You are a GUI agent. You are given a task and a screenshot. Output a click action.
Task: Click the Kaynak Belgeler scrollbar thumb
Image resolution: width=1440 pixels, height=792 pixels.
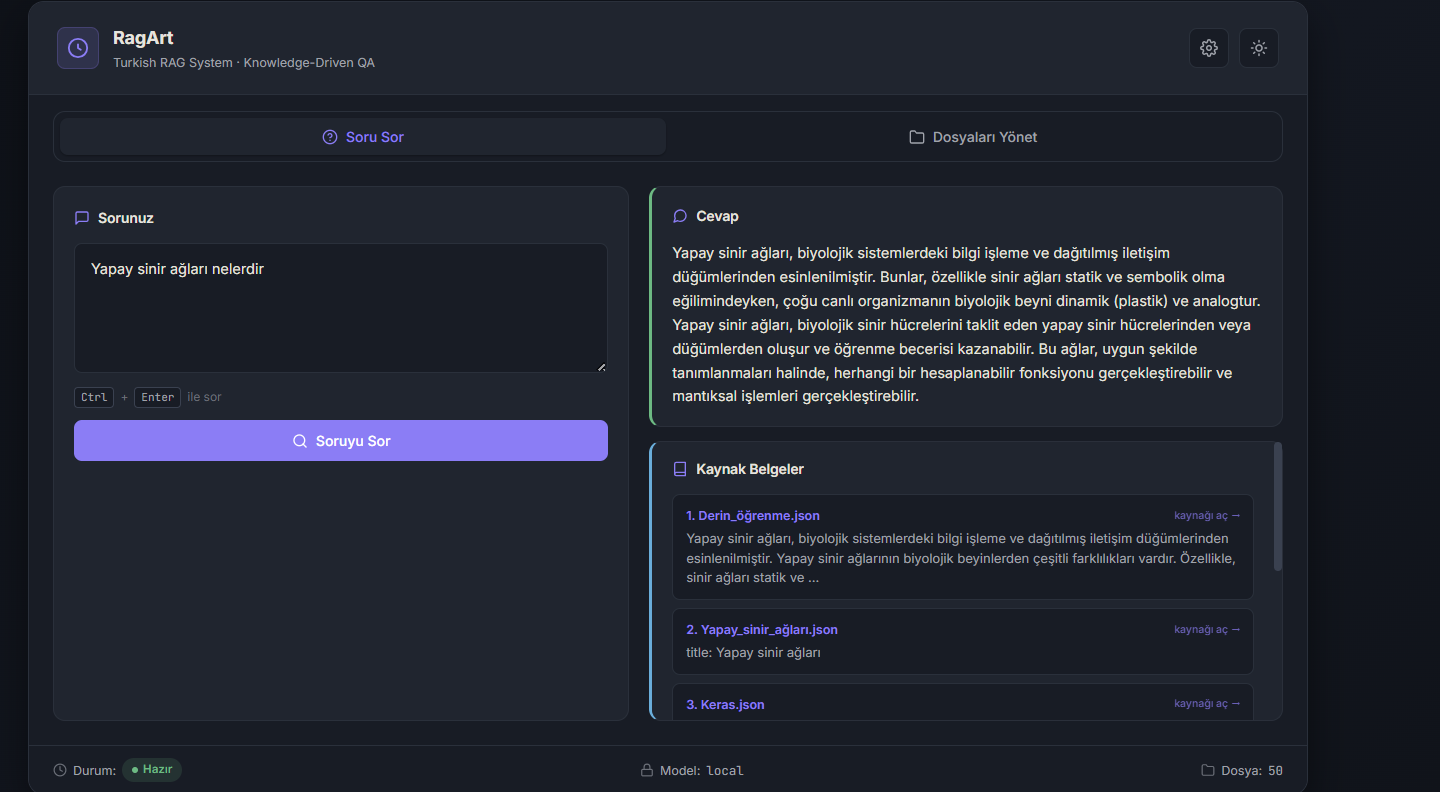pyautogui.click(x=1278, y=507)
